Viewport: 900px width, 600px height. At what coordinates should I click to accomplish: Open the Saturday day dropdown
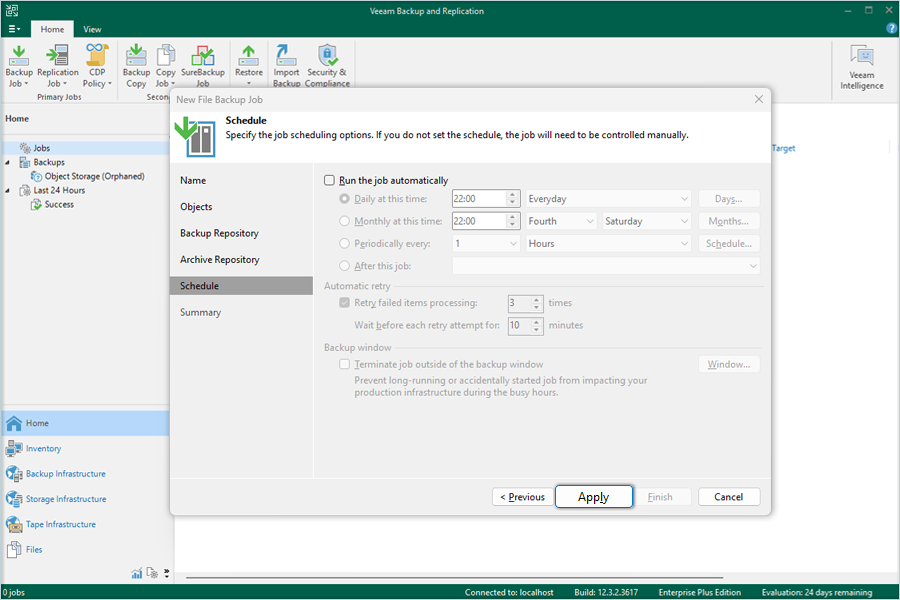click(x=647, y=221)
